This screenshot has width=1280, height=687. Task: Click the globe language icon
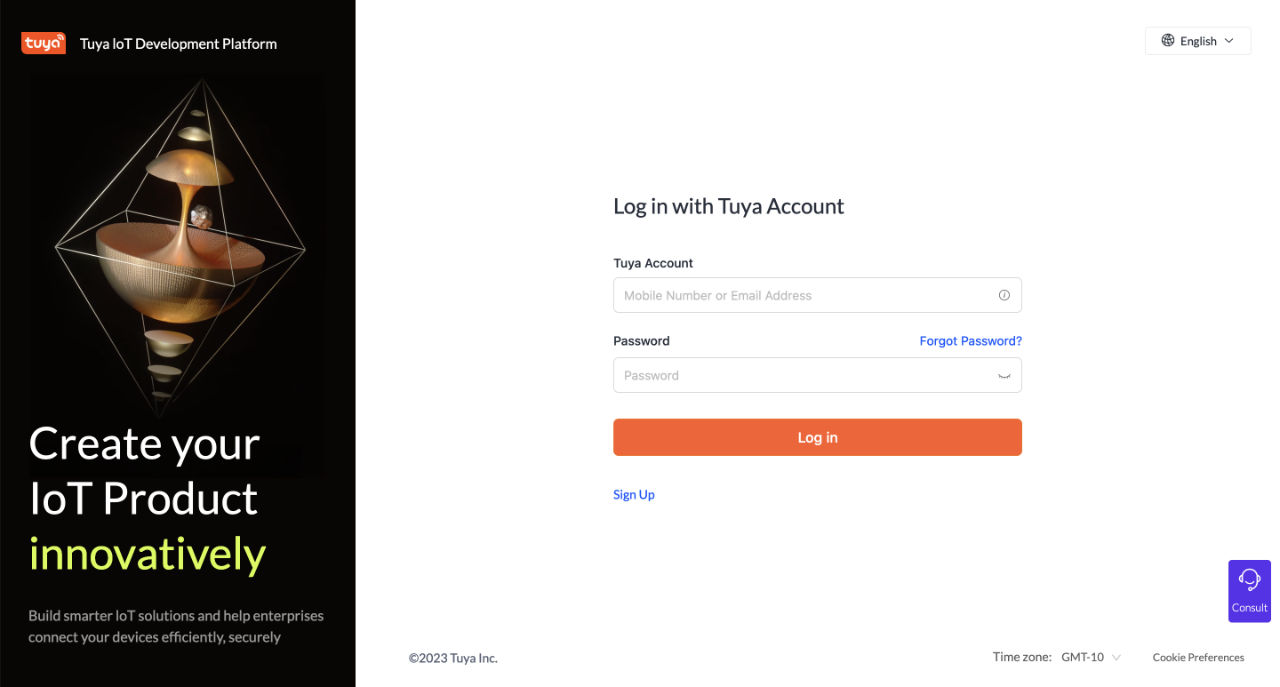point(1167,41)
